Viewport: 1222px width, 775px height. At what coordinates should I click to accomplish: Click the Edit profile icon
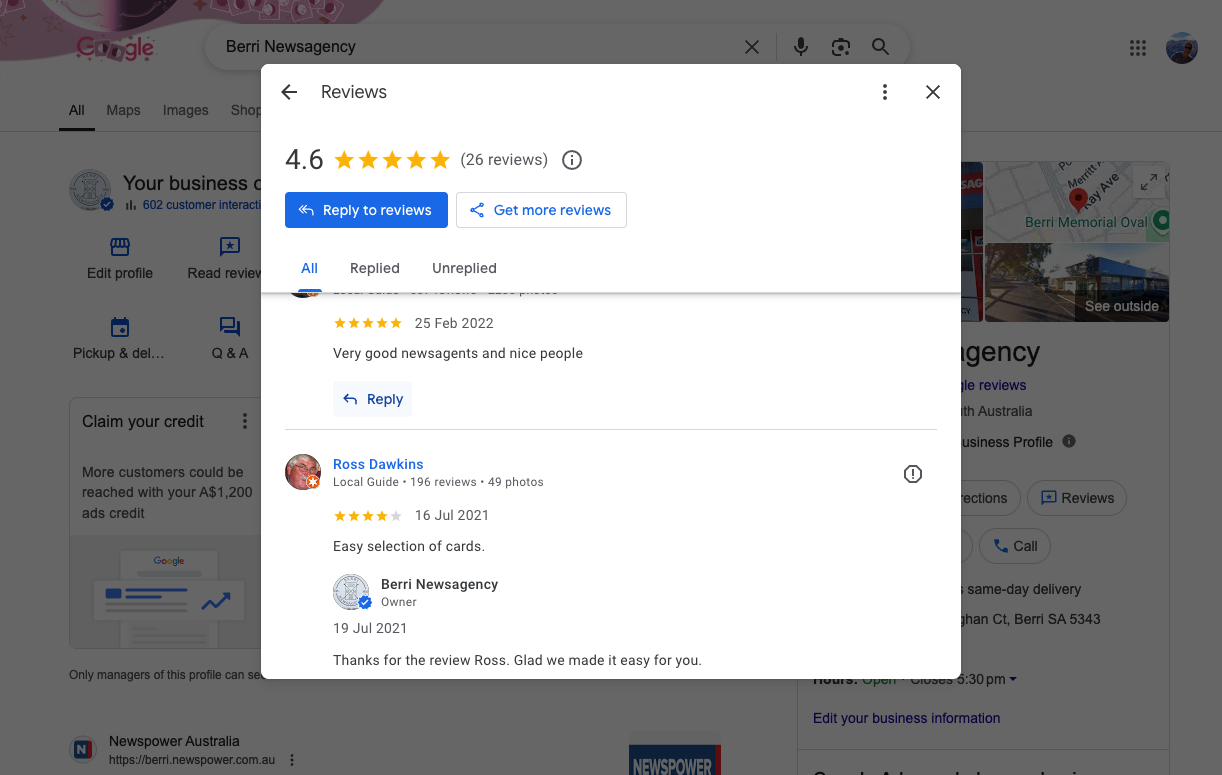coord(120,246)
